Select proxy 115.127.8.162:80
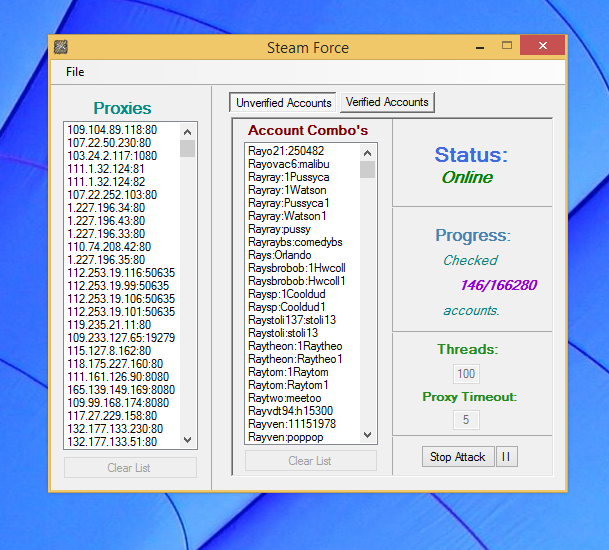Viewport: 609px width, 550px height. (109, 351)
